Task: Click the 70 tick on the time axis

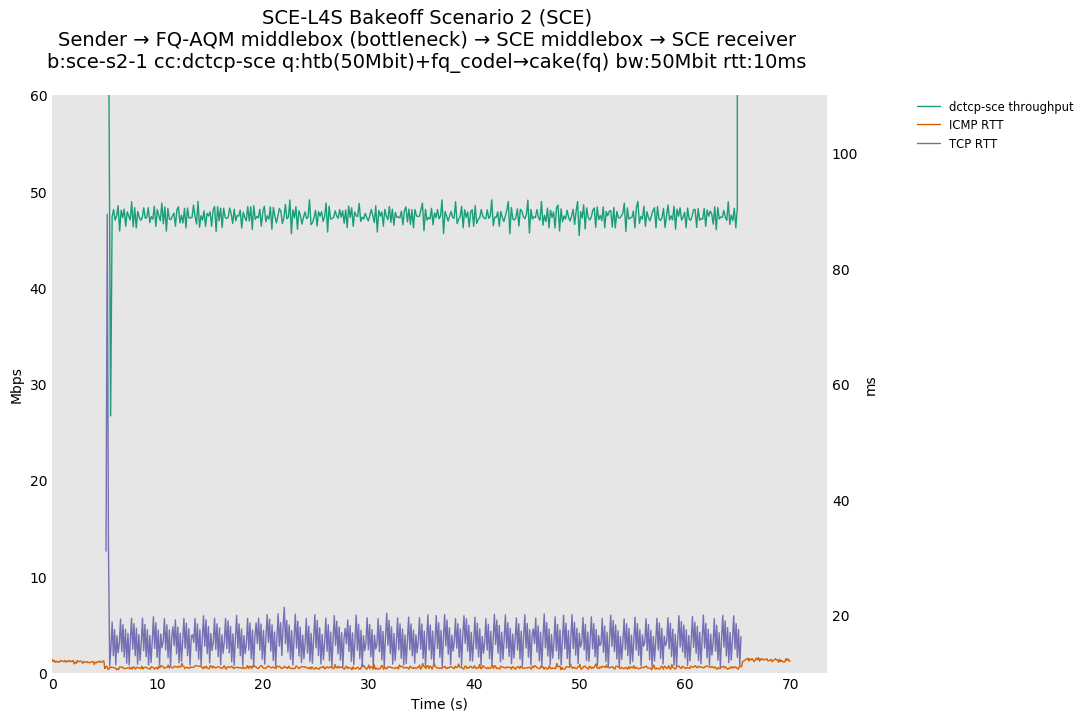Action: coord(790,684)
